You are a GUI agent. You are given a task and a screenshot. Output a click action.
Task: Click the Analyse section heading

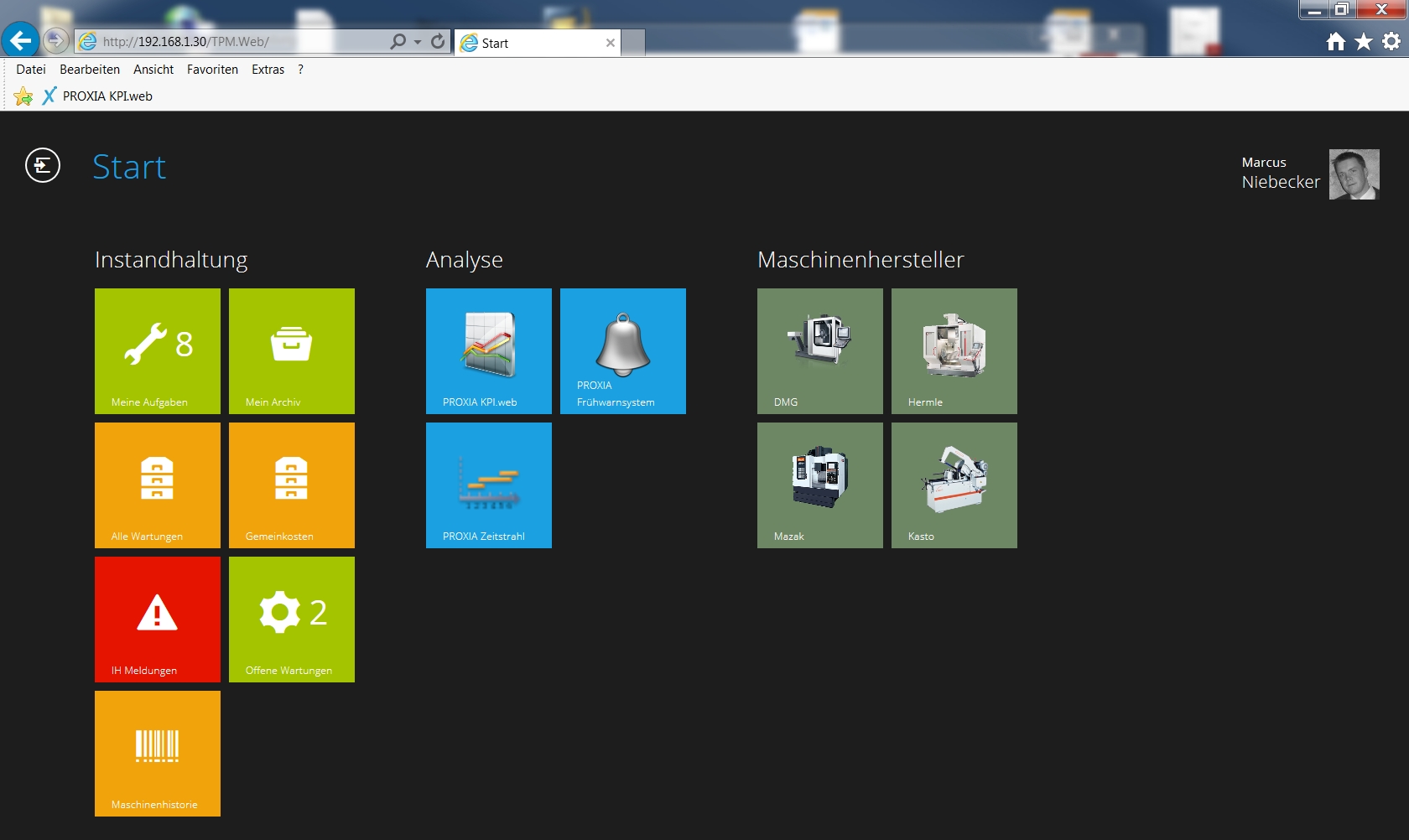pos(465,260)
